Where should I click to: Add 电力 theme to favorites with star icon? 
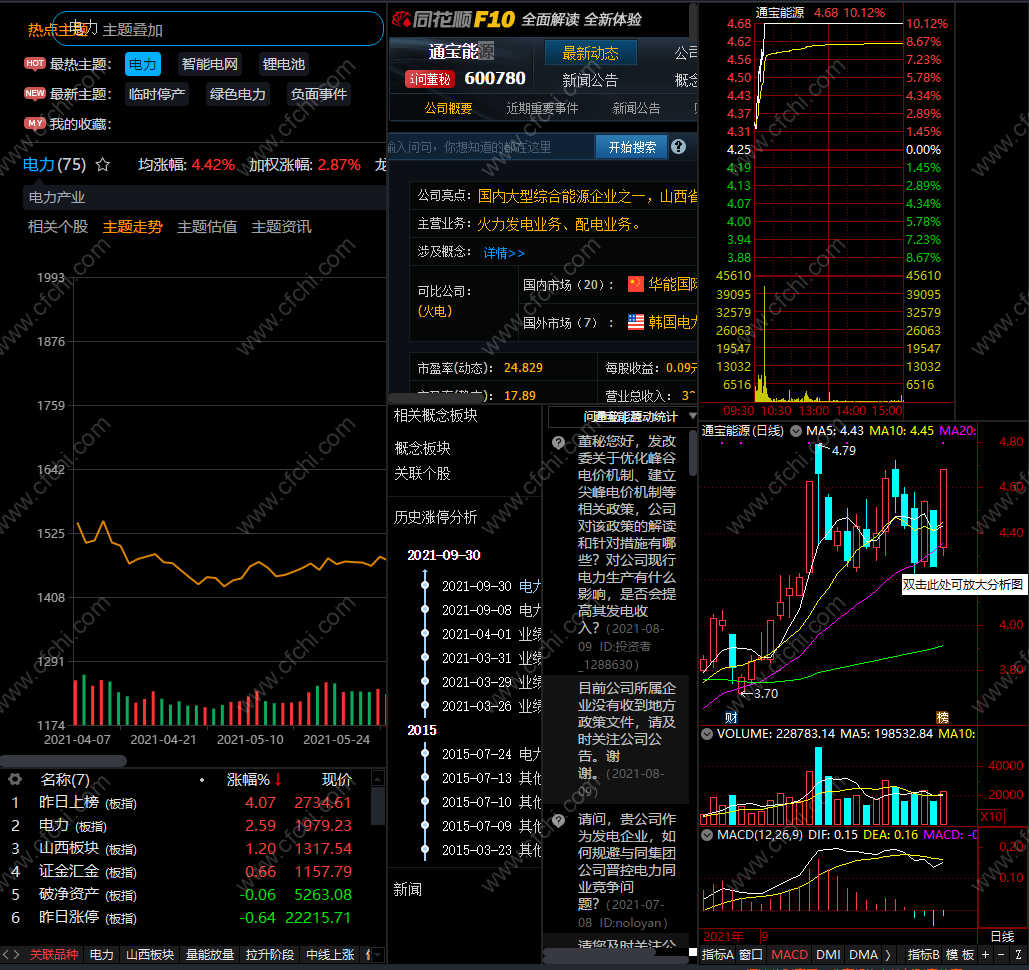102,165
